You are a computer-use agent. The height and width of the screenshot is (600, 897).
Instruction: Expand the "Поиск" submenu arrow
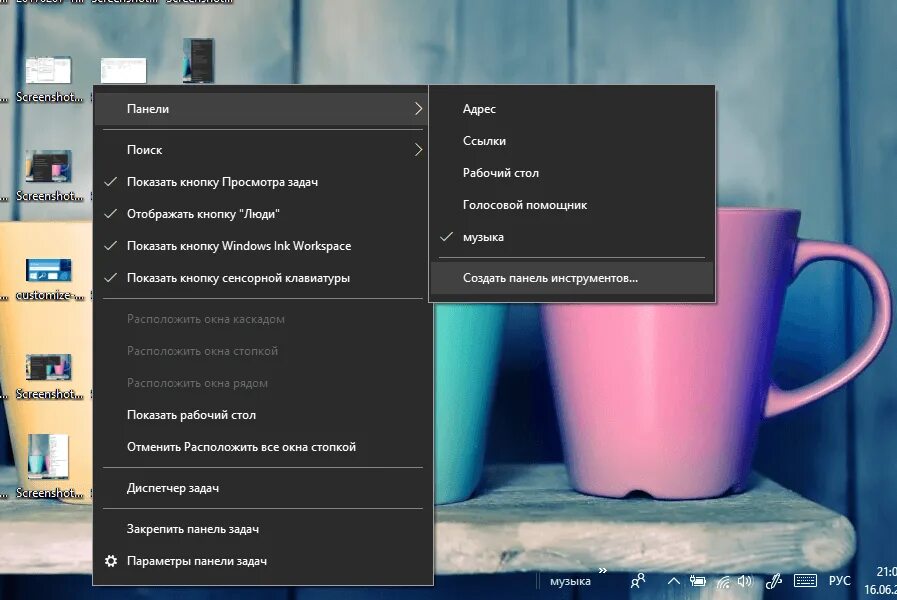click(418, 150)
